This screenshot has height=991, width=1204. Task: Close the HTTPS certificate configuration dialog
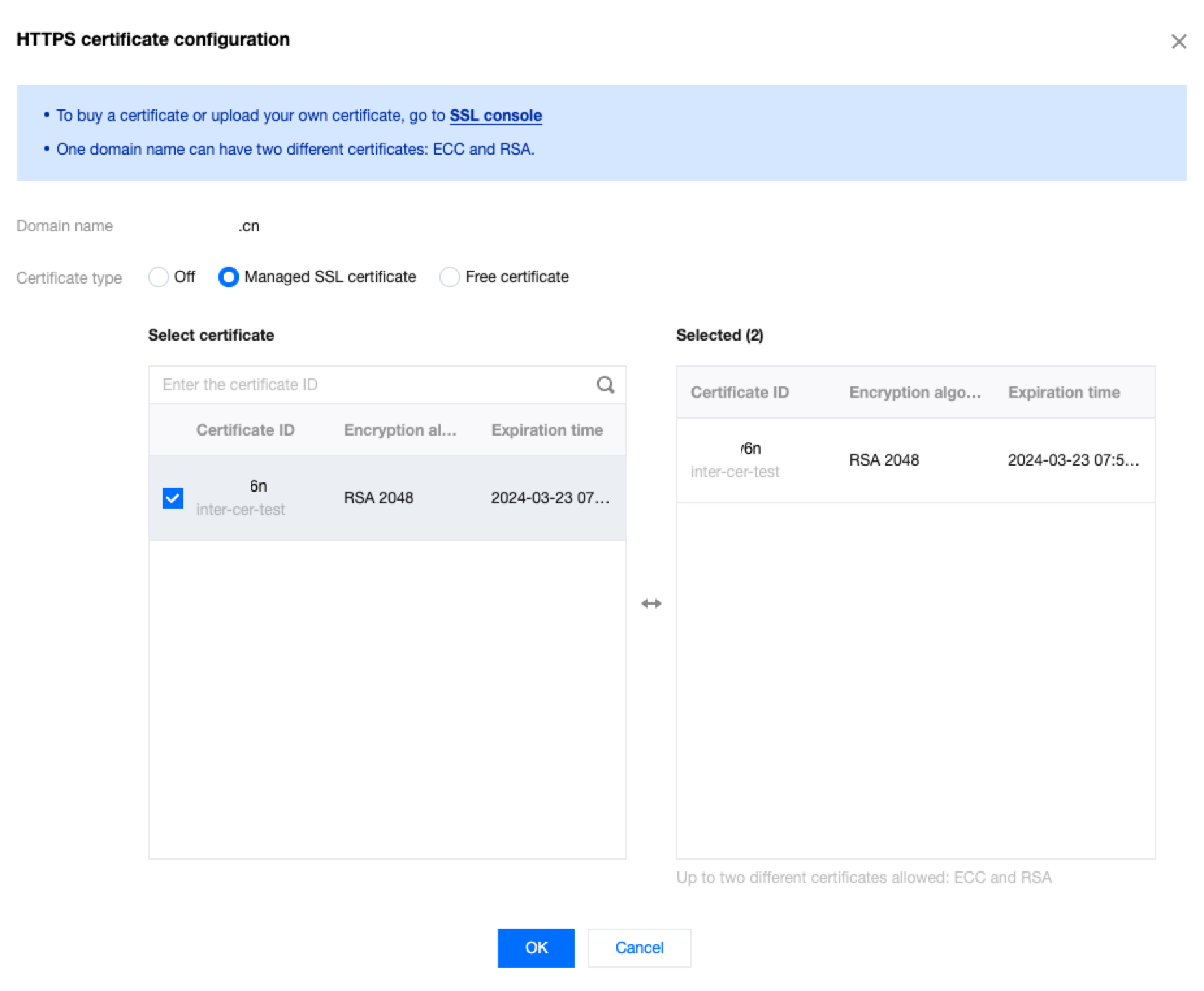(1178, 42)
